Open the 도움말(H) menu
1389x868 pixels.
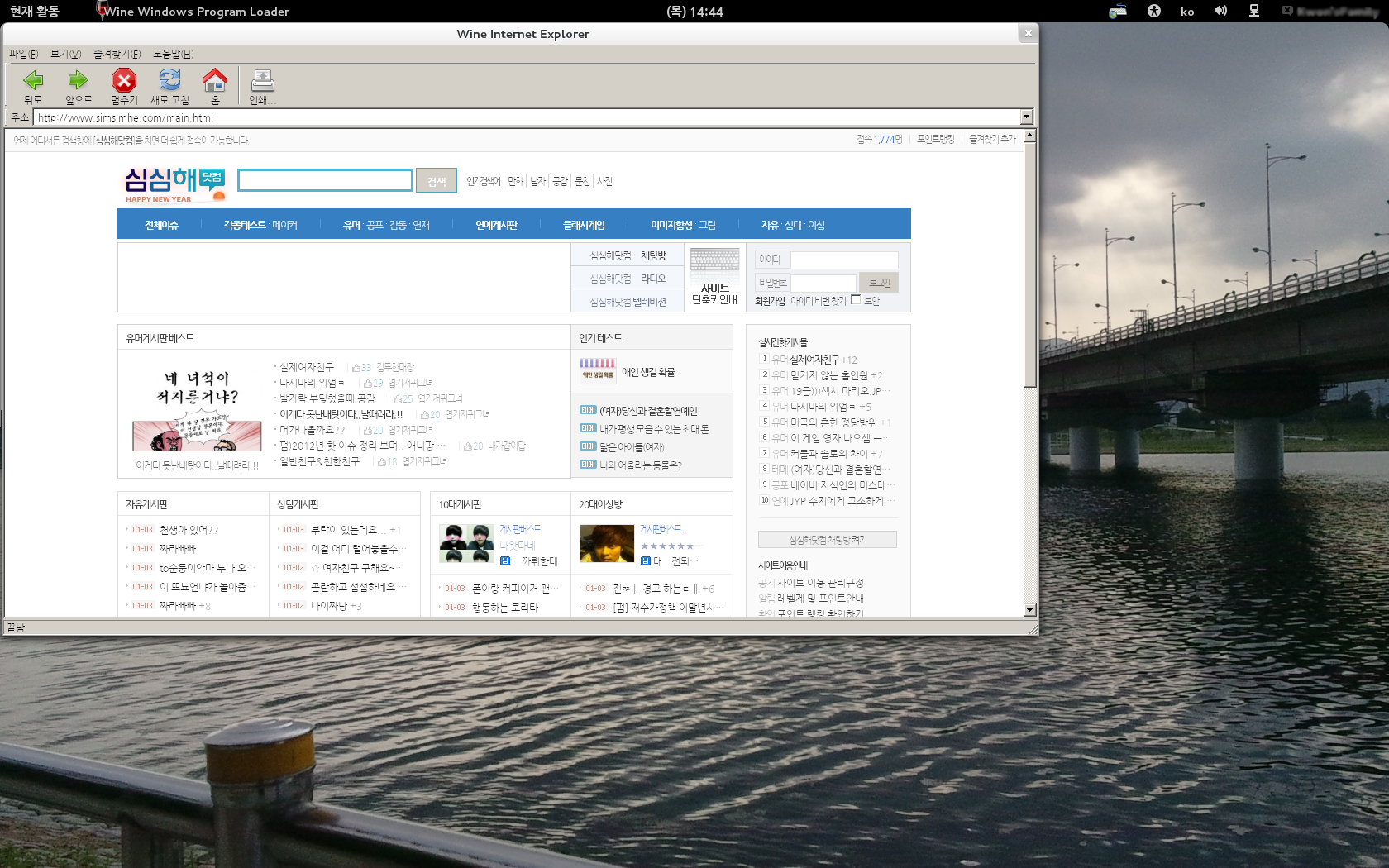173,54
